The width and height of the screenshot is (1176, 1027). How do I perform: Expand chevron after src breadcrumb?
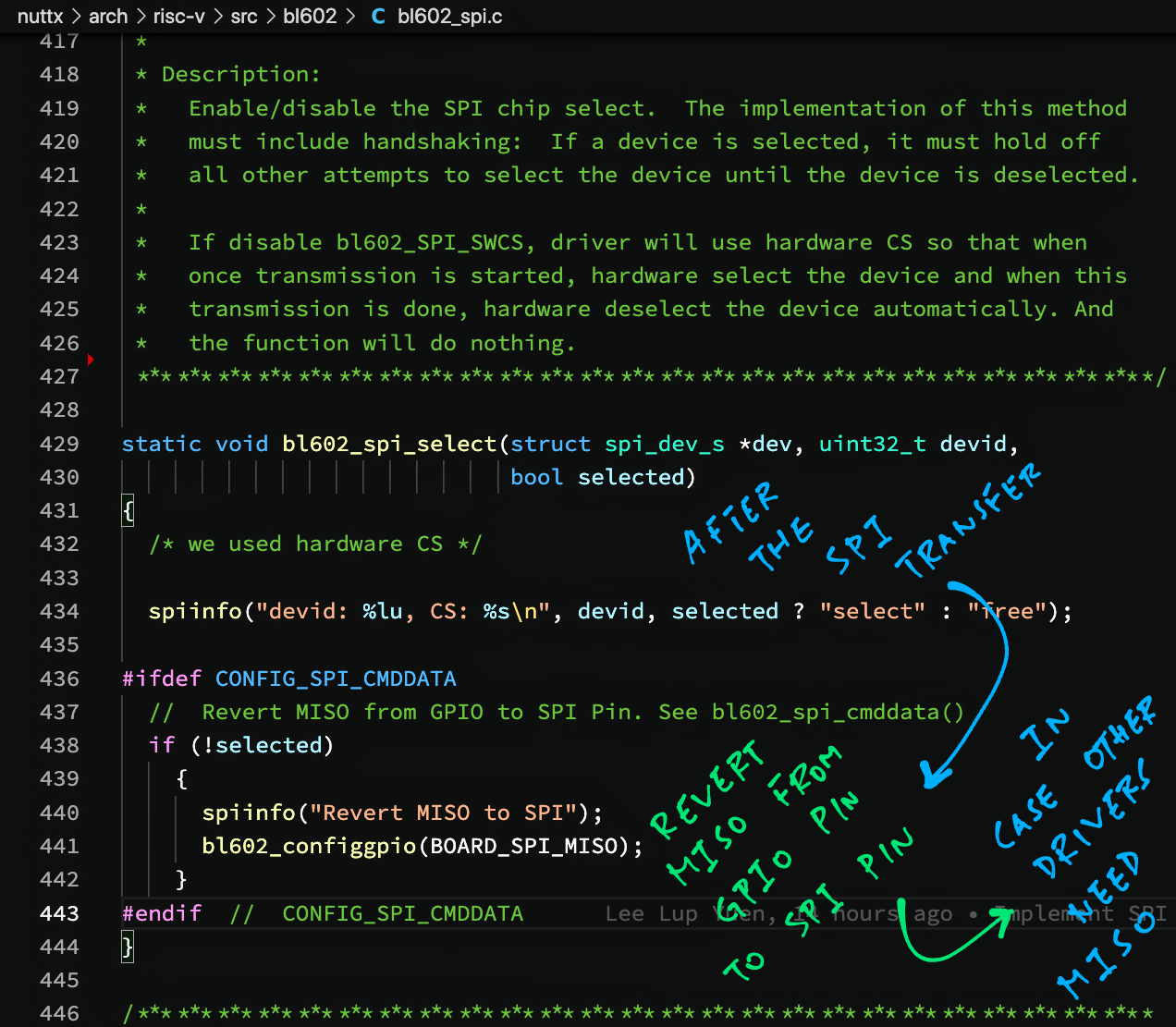(x=271, y=17)
